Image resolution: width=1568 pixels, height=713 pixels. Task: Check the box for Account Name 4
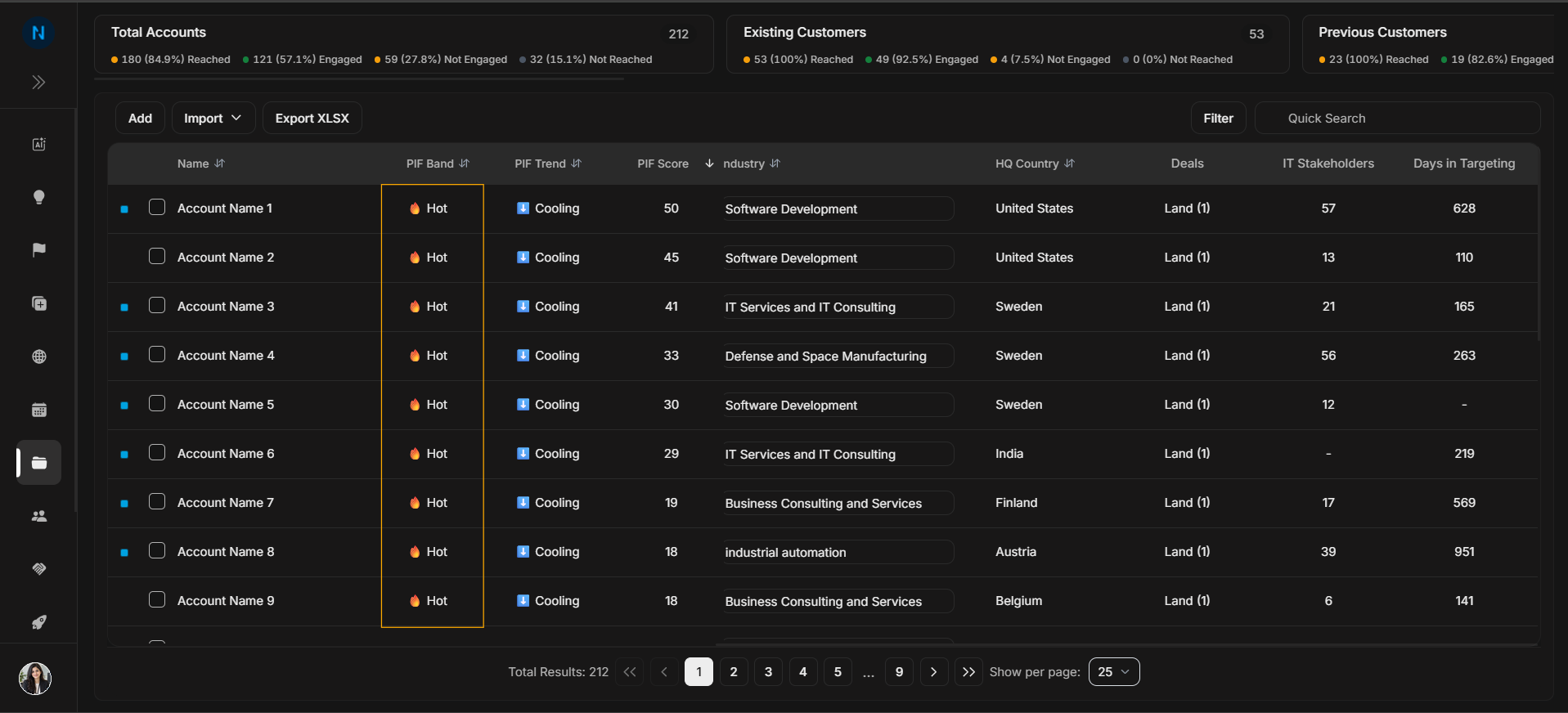157,355
